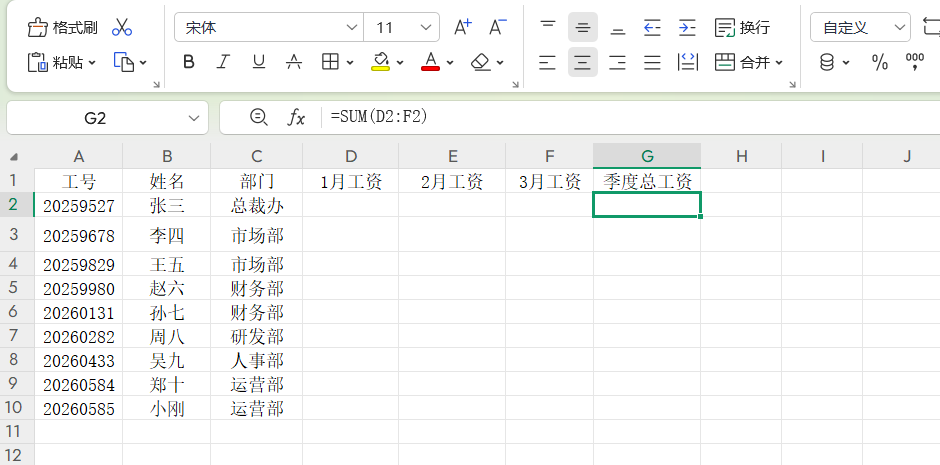Screen dimensions: 940x465
Task: Open the Paste (粘贴) dropdown arrow
Action: coord(92,62)
